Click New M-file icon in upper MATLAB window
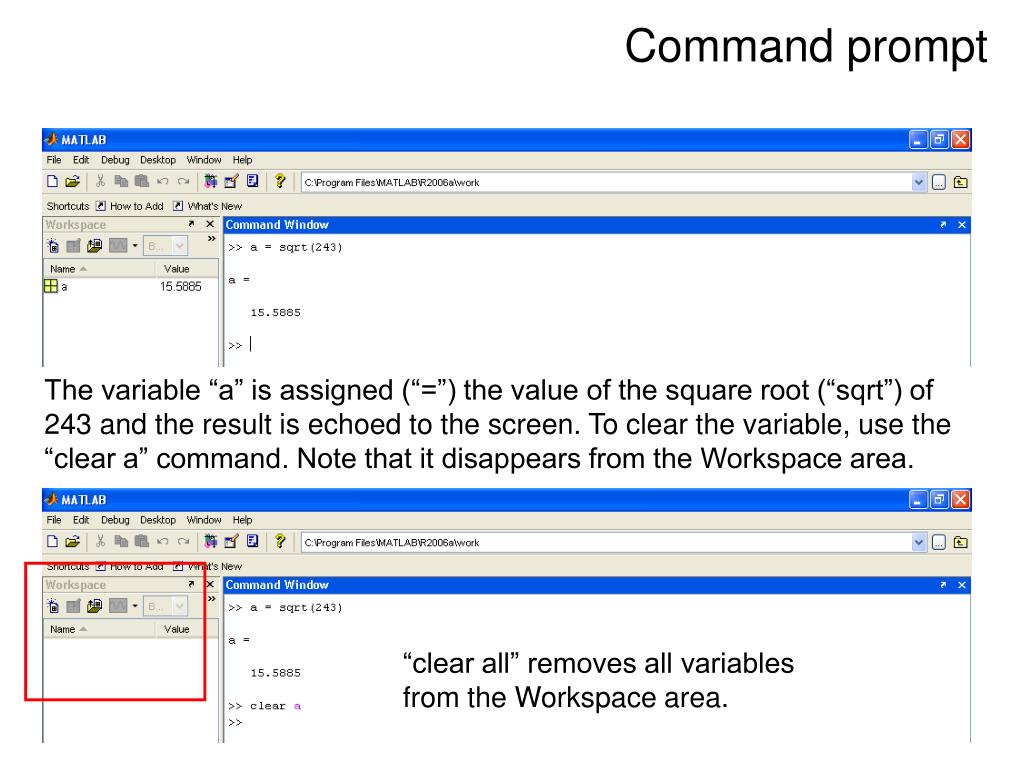The height and width of the screenshot is (768, 1024). pyautogui.click(x=53, y=182)
